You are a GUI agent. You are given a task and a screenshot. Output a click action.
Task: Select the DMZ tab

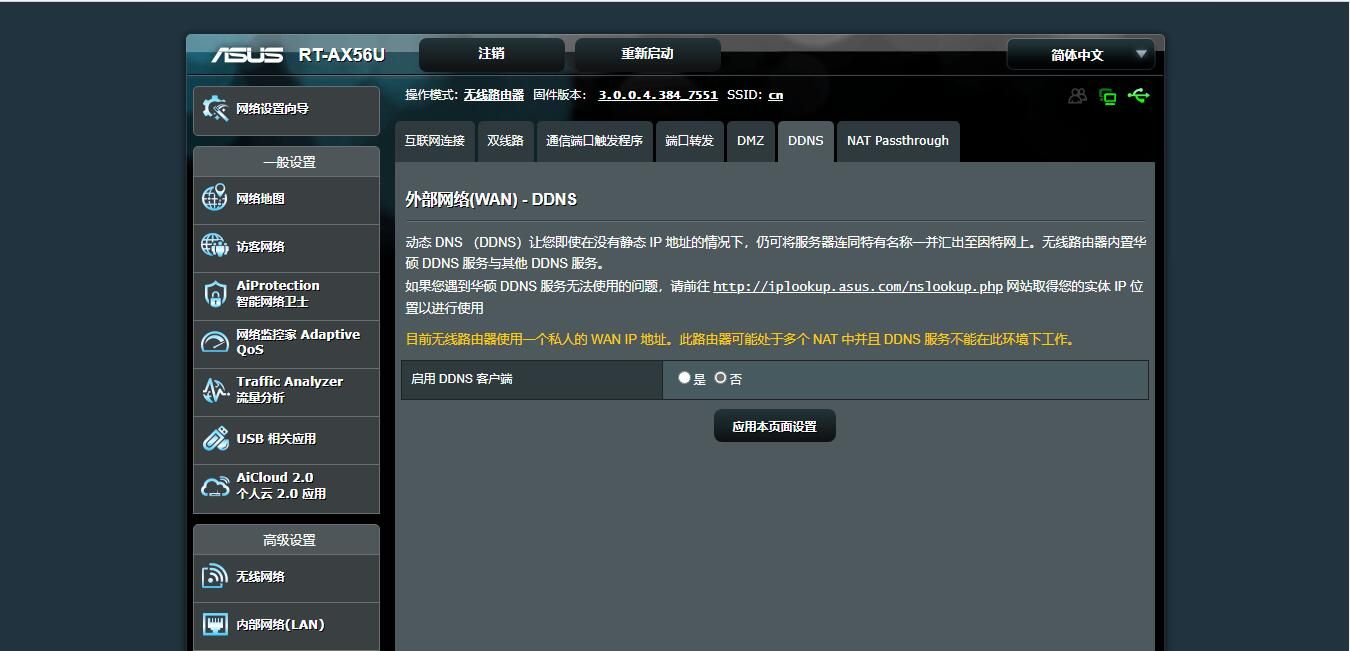click(x=750, y=141)
